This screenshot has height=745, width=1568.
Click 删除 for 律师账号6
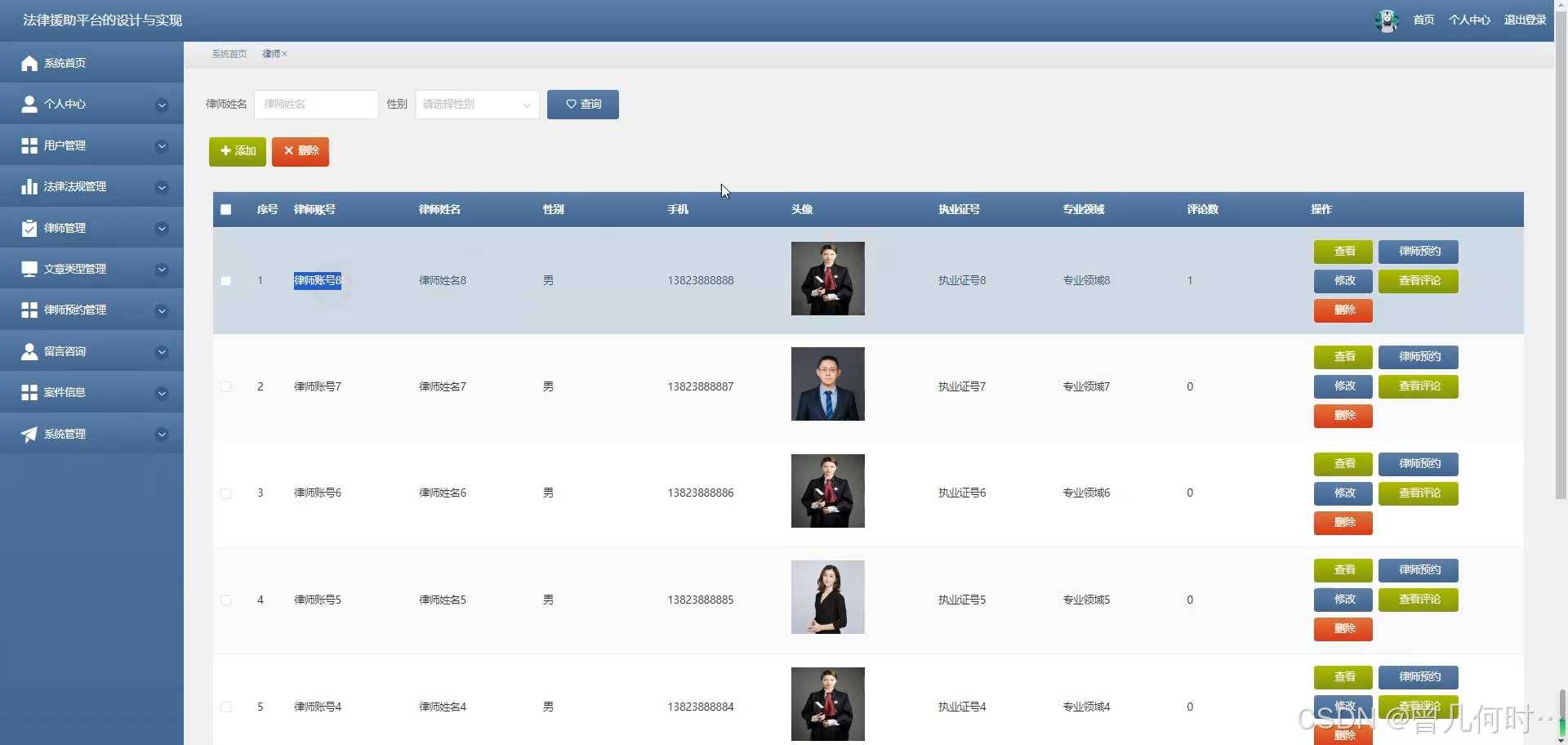click(1343, 523)
